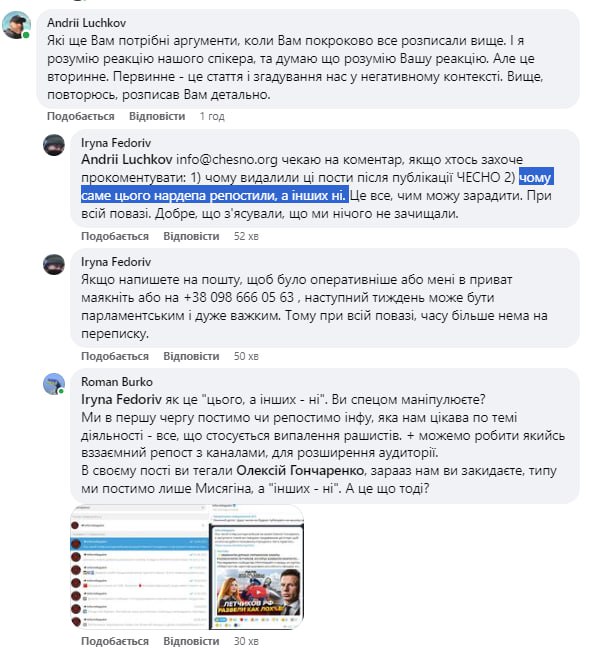This screenshot has height=652, width=591.
Task: Like Iryna Fedoriv's comment posted 50 хв ago
Action: [x=115, y=356]
